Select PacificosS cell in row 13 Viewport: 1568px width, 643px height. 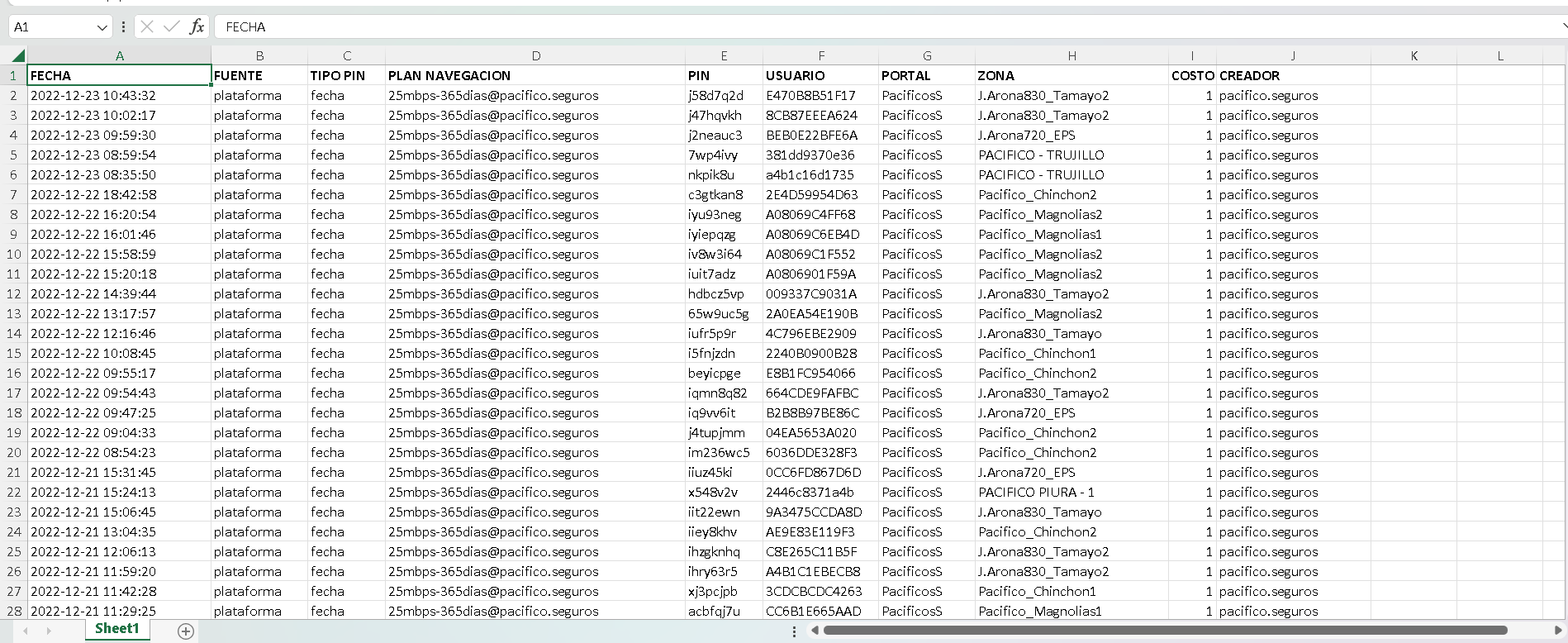[x=927, y=313]
